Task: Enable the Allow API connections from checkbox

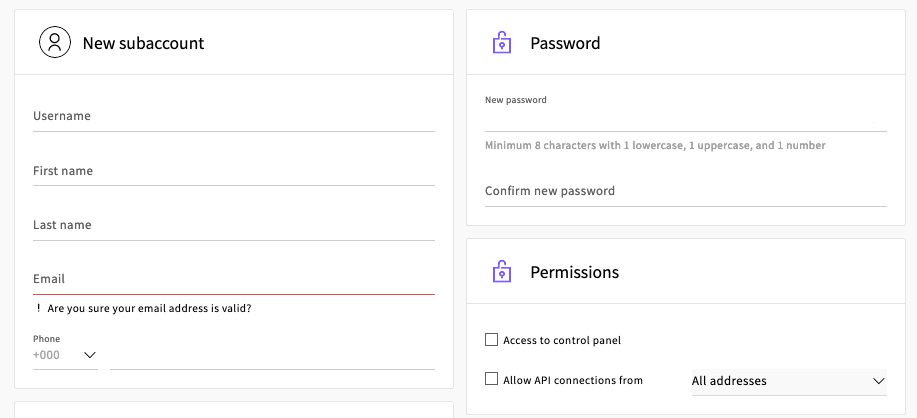Action: click(x=491, y=379)
